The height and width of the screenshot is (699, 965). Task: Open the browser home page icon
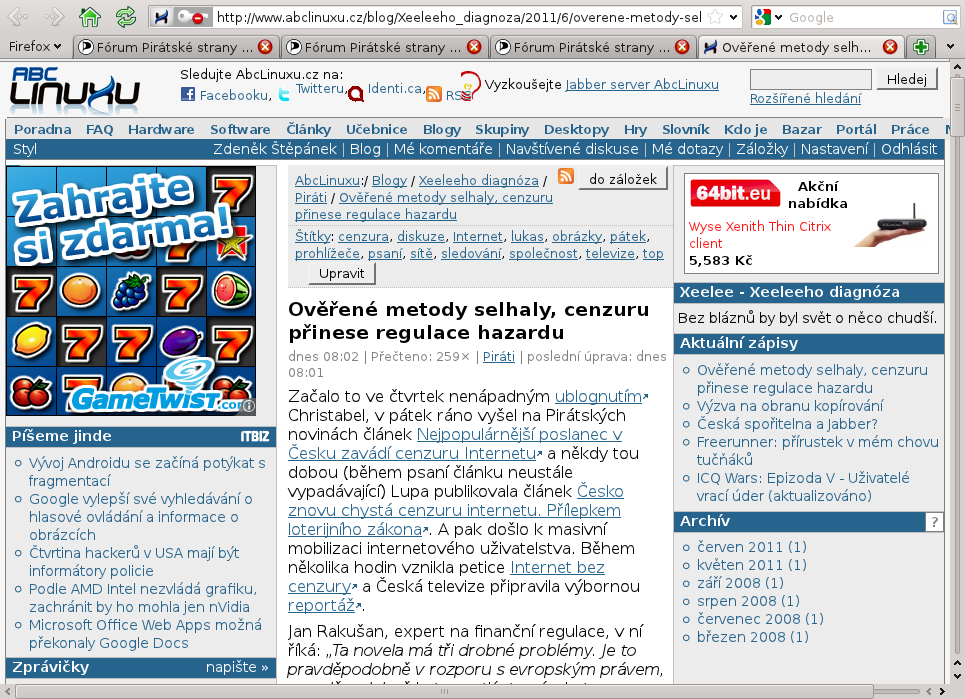[x=90, y=17]
